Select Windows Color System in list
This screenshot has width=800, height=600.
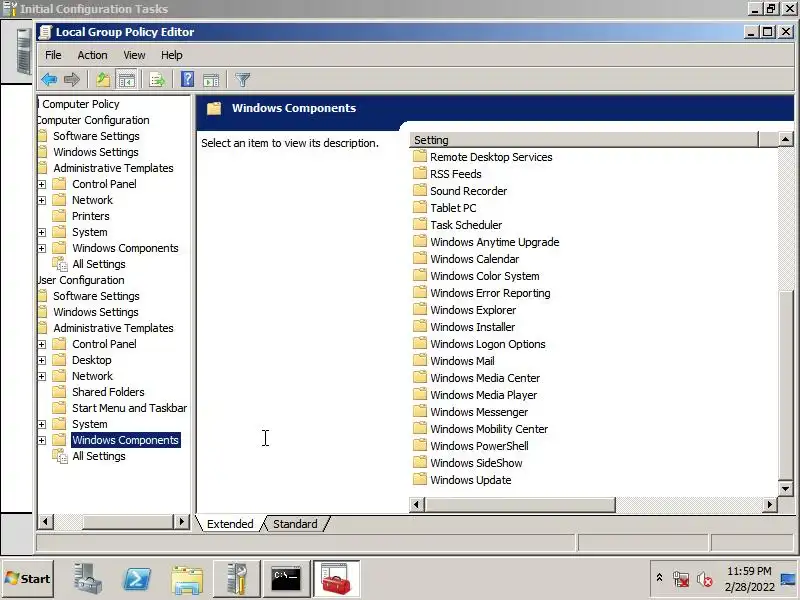click(485, 276)
